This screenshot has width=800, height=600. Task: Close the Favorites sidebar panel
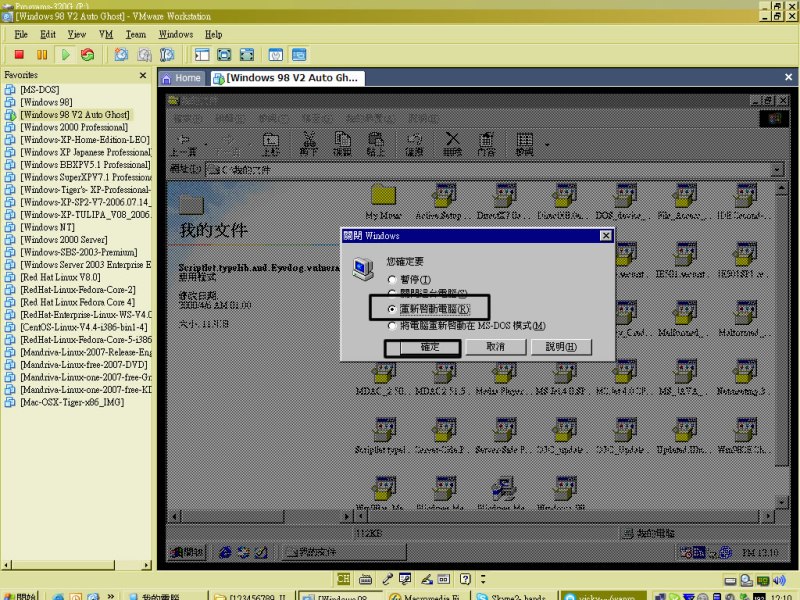pos(143,76)
